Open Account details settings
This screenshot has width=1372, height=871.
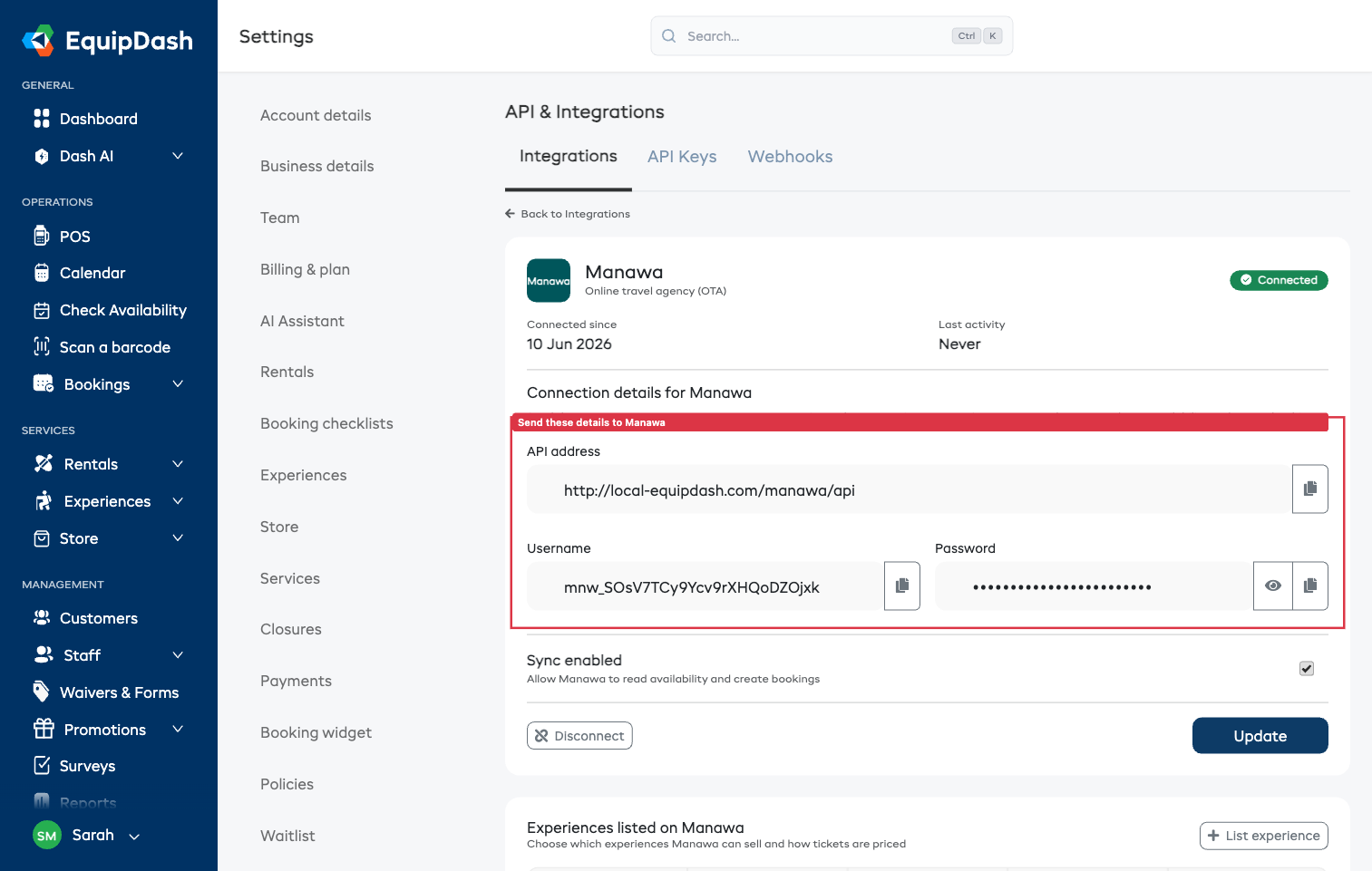click(x=316, y=115)
